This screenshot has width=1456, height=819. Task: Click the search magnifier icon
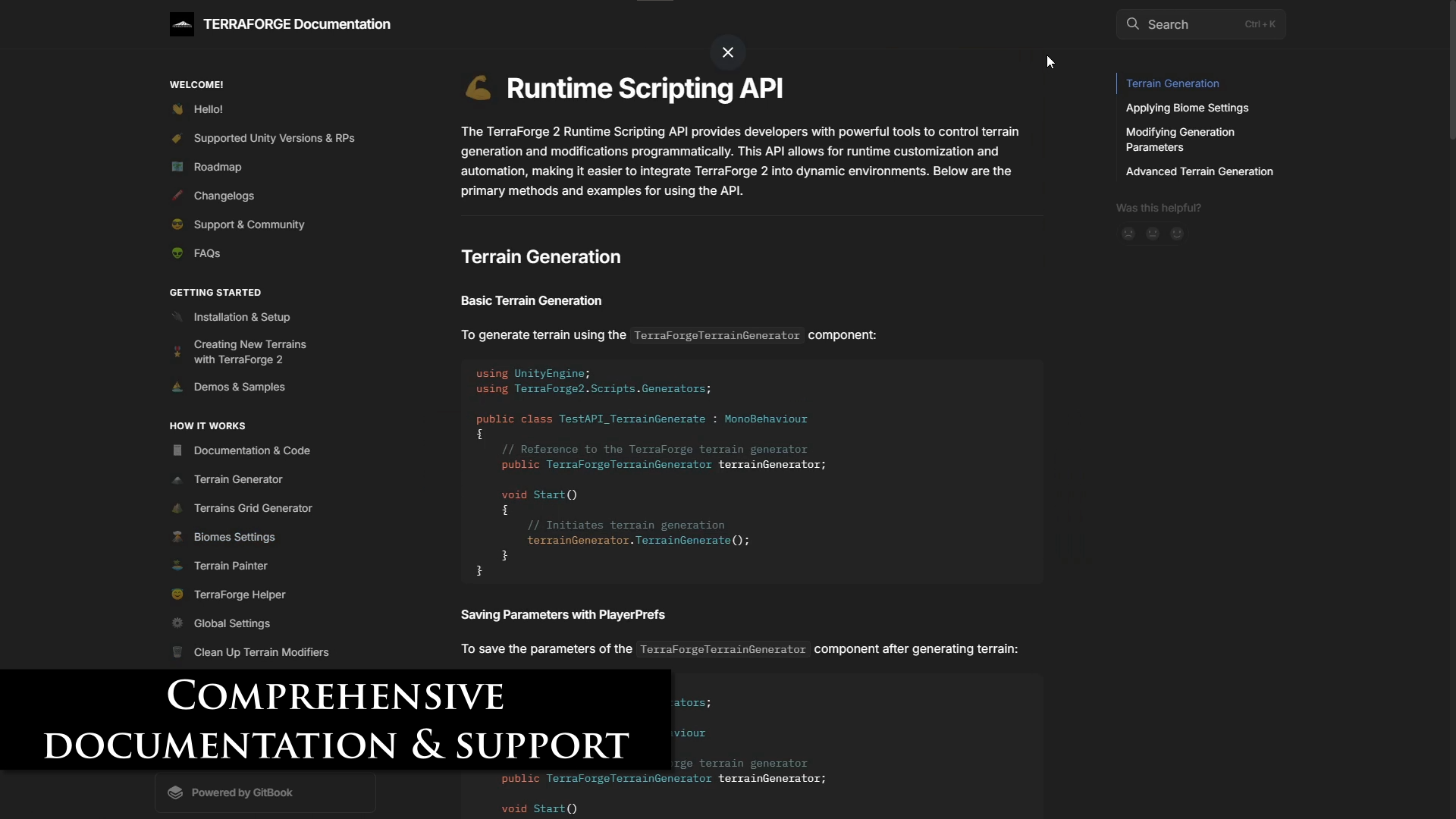point(1132,24)
